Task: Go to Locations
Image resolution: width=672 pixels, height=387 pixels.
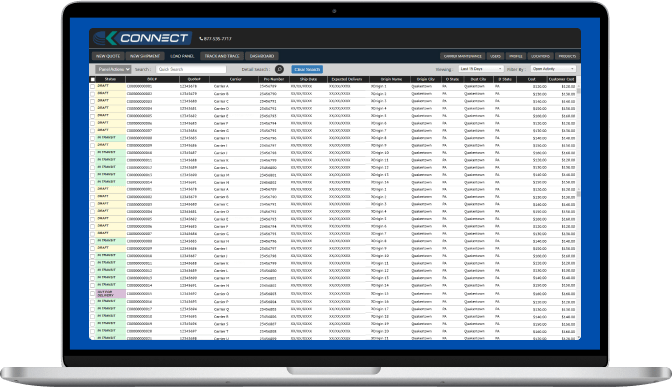Action: [x=540, y=56]
